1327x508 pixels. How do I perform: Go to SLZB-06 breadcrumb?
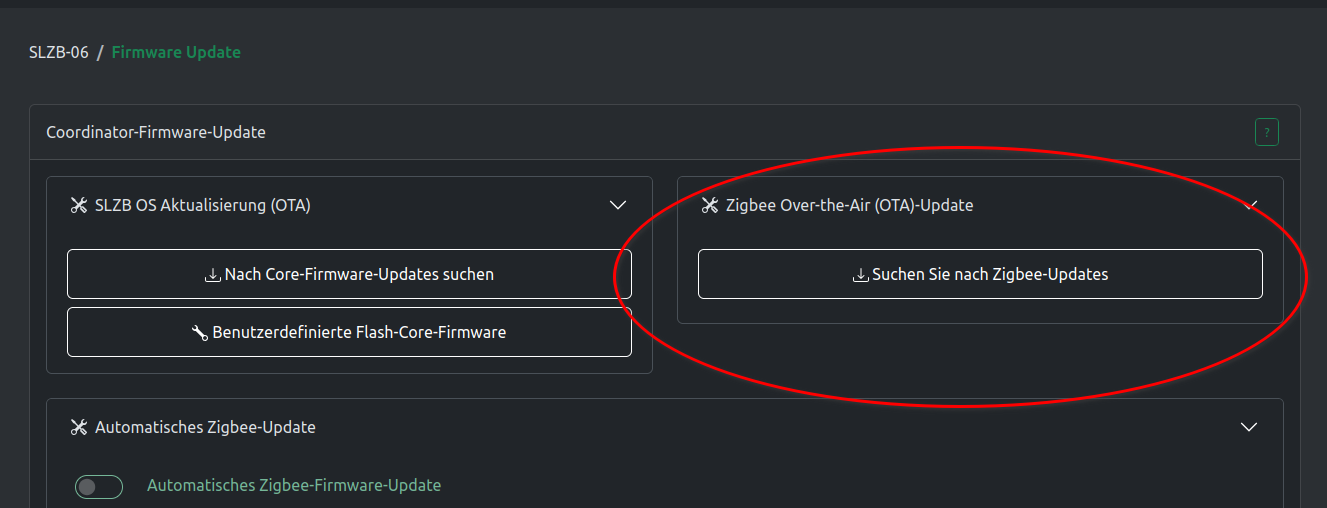59,52
